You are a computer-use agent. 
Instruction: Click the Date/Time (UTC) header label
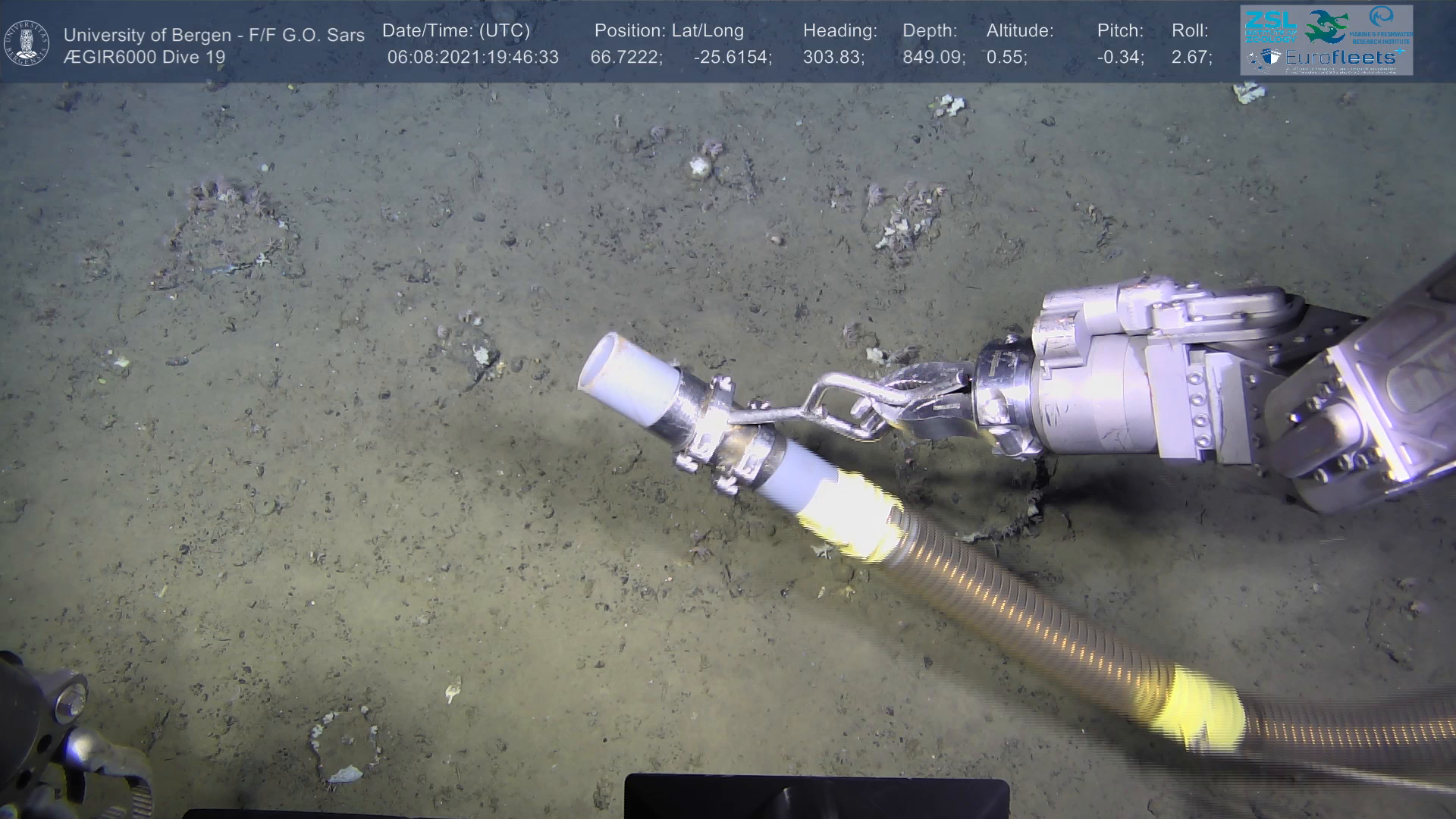pos(456,31)
